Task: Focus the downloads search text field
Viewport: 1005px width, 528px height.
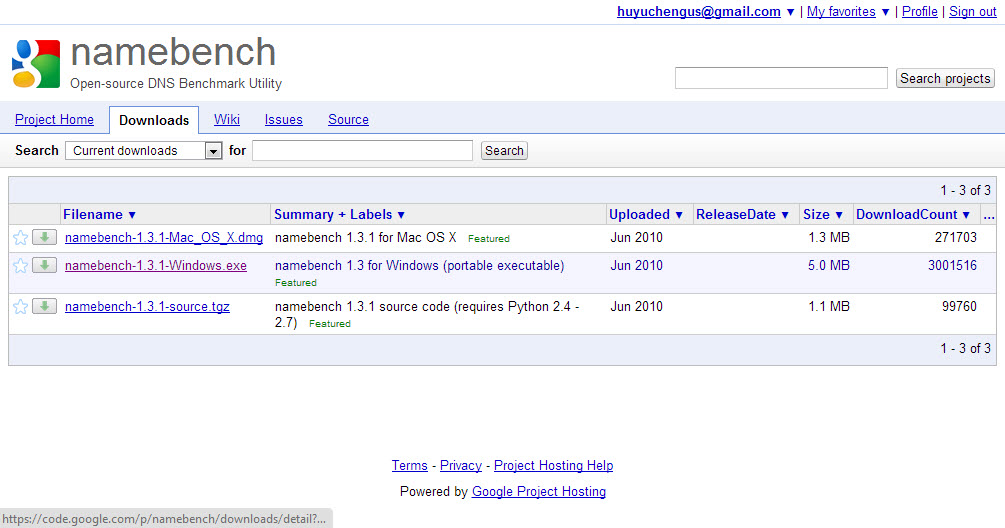Action: pyautogui.click(x=362, y=151)
